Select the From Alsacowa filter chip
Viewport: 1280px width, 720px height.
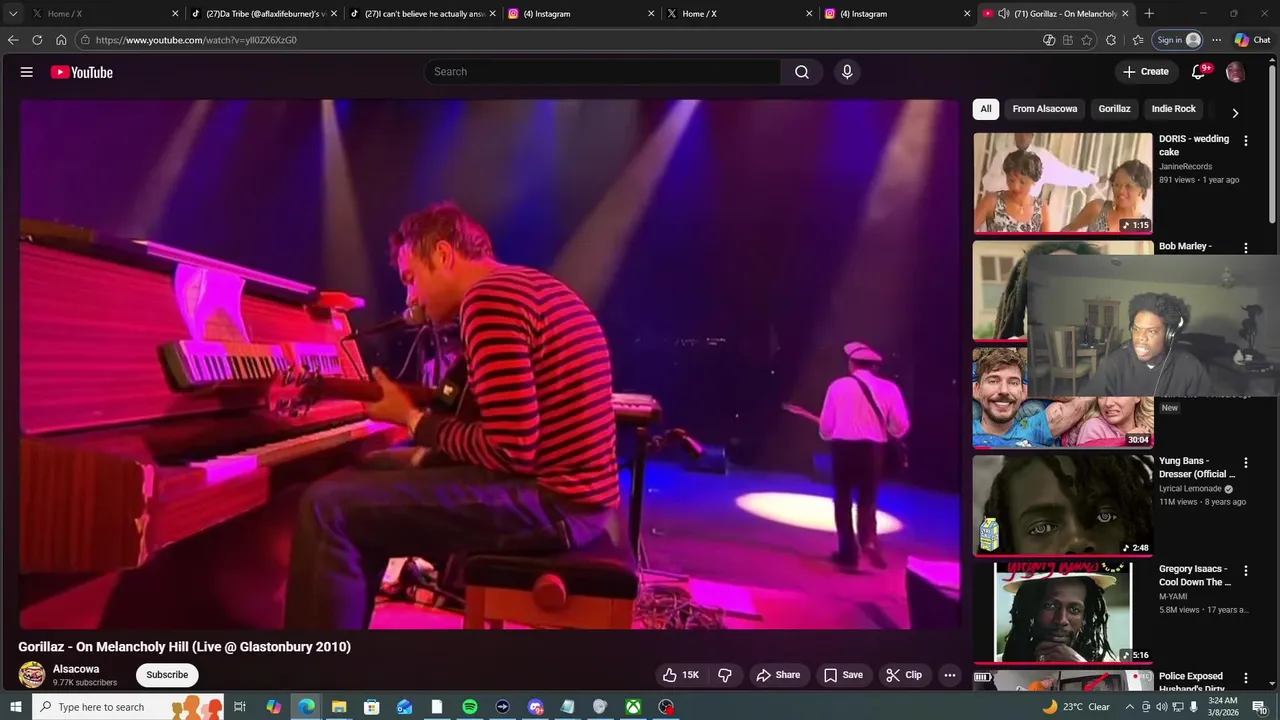click(x=1045, y=109)
